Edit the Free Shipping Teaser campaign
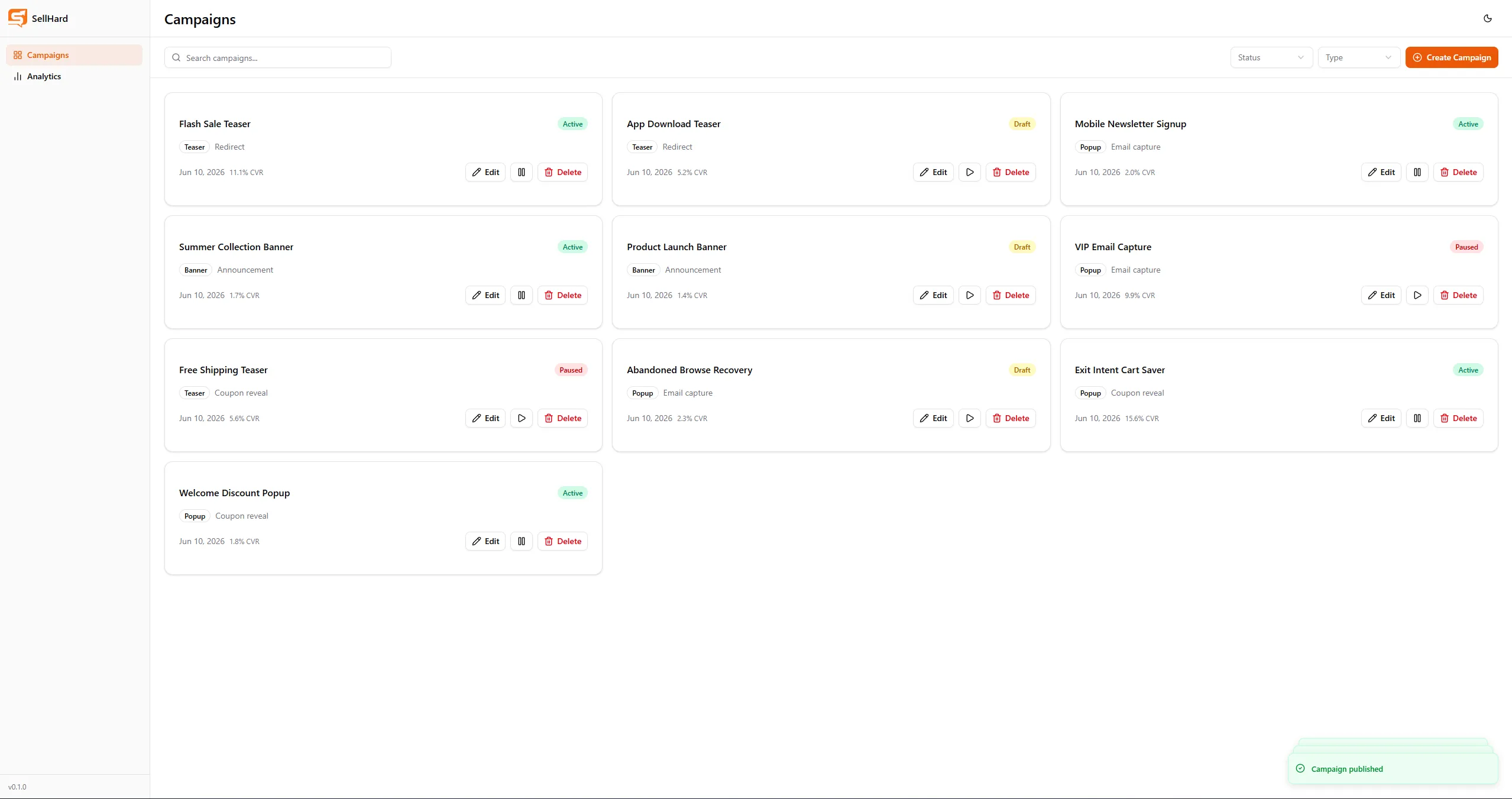 [485, 418]
